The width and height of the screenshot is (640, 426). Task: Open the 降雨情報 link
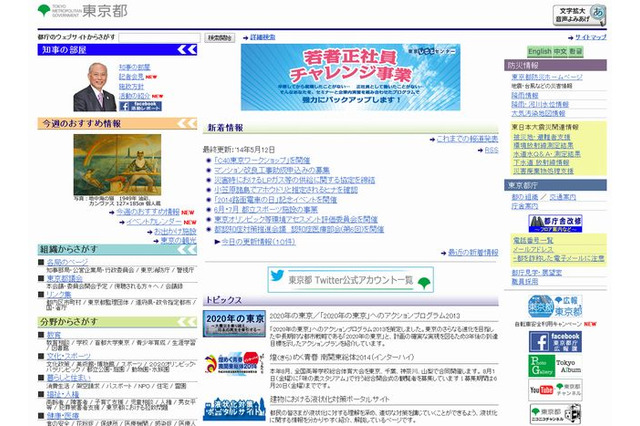(x=524, y=95)
